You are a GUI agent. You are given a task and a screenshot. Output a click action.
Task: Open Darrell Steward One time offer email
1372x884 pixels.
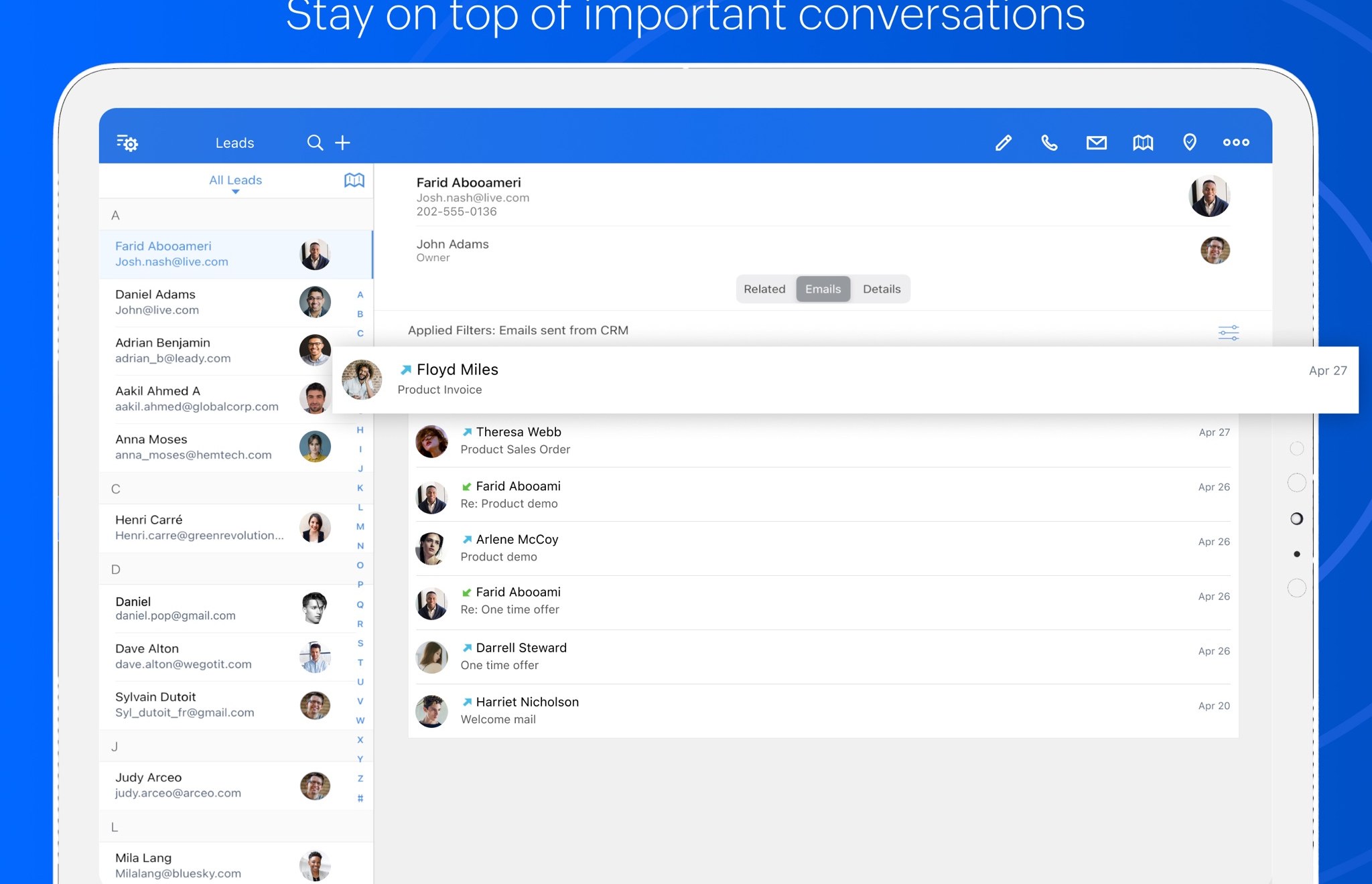pyautogui.click(x=823, y=657)
